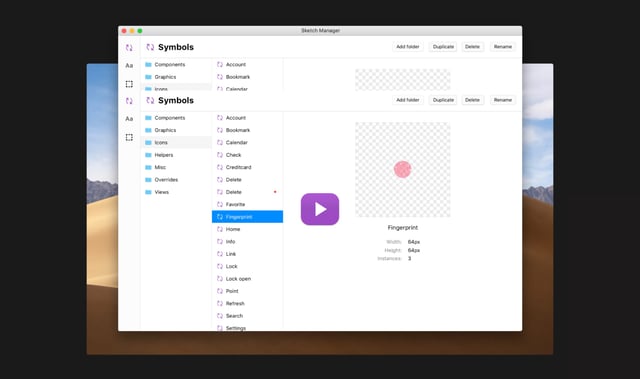Play the video using the purple play button
This screenshot has height=379, width=640.
click(x=320, y=209)
